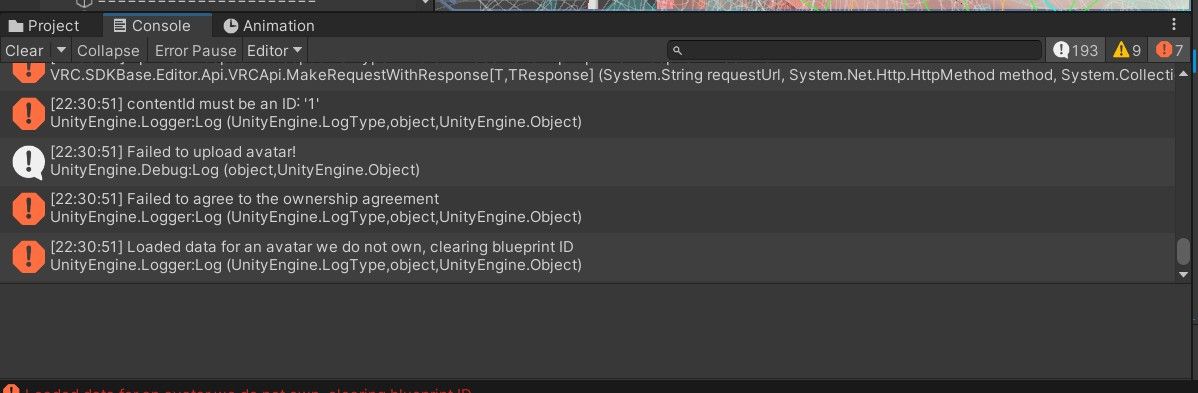Toggle the Collapse button

pos(108,50)
